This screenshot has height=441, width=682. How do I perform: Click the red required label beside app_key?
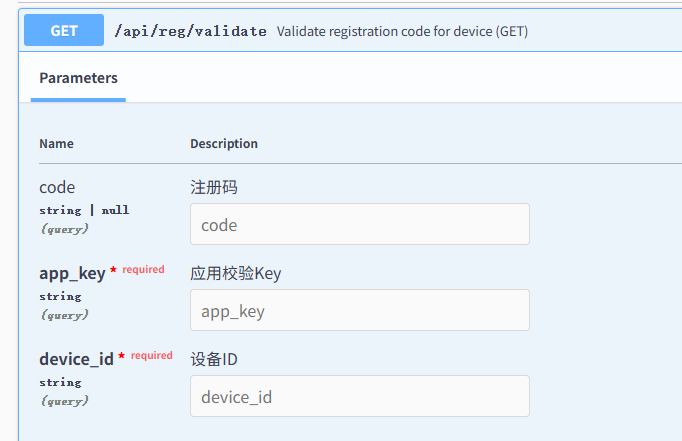click(143, 270)
